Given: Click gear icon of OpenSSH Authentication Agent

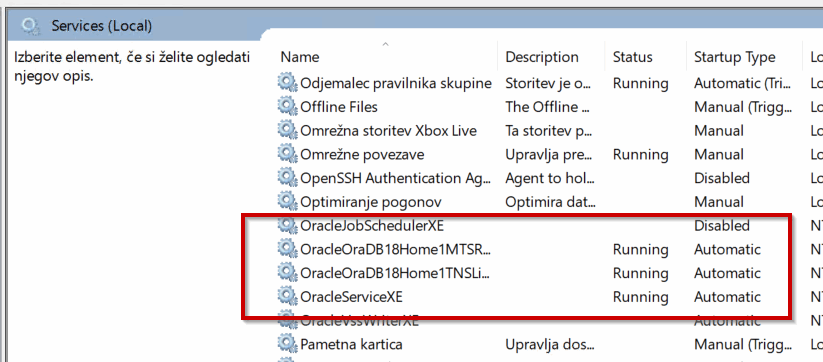Looking at the screenshot, I should (x=287, y=178).
